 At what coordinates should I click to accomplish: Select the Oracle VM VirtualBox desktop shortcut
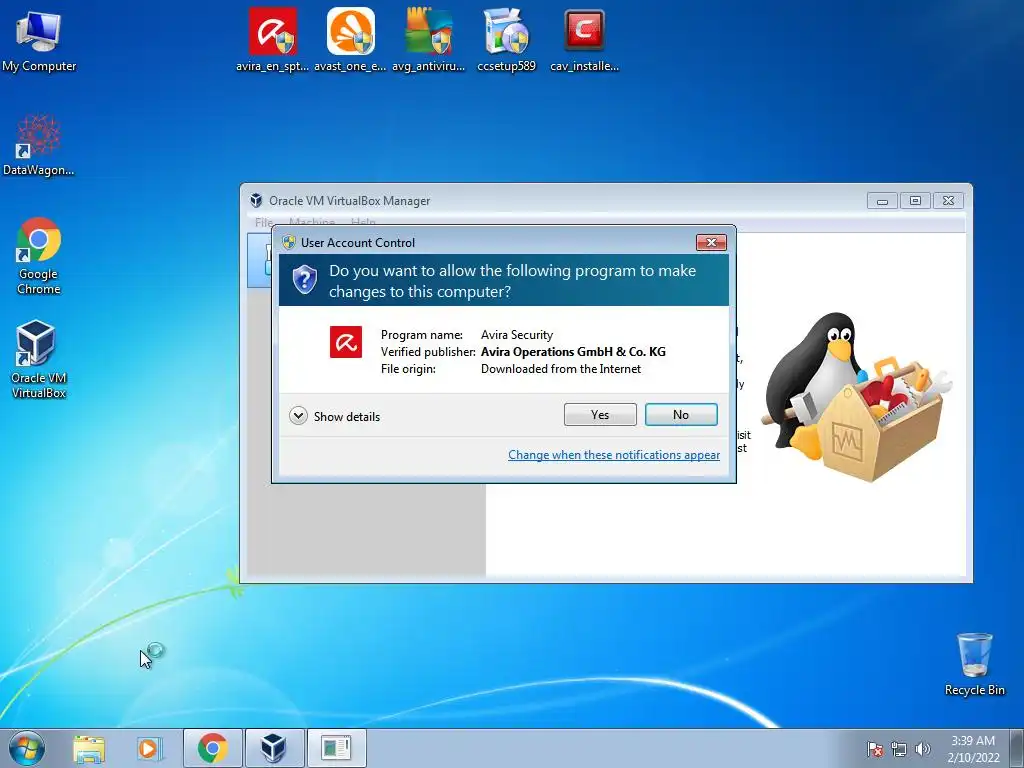pos(39,359)
